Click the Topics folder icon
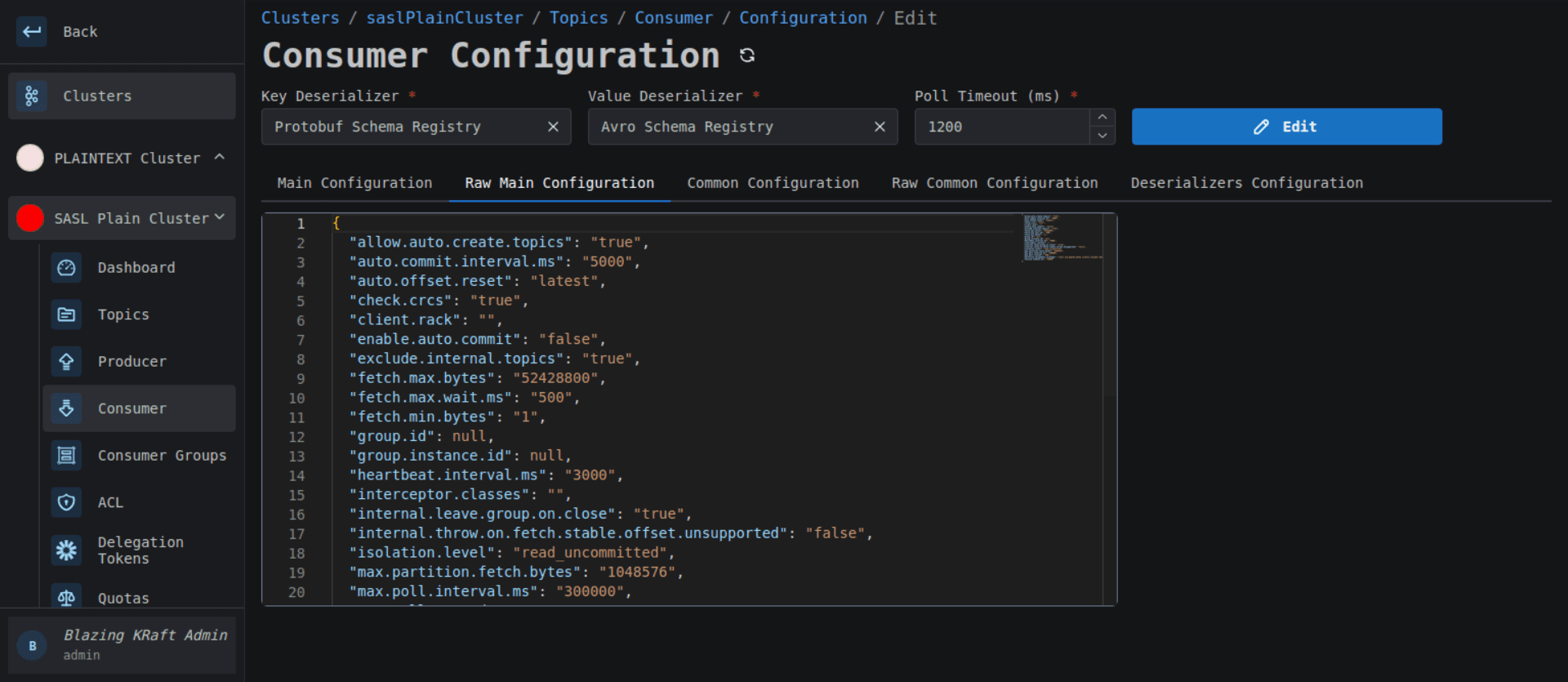The image size is (1568, 682). (x=66, y=314)
